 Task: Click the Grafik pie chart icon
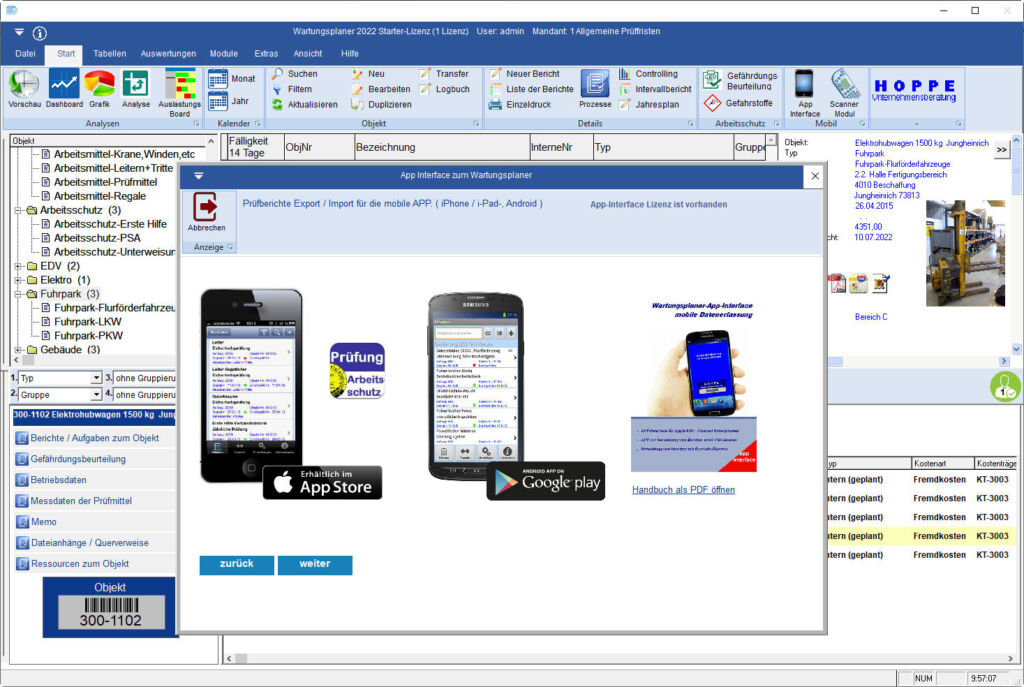click(99, 86)
